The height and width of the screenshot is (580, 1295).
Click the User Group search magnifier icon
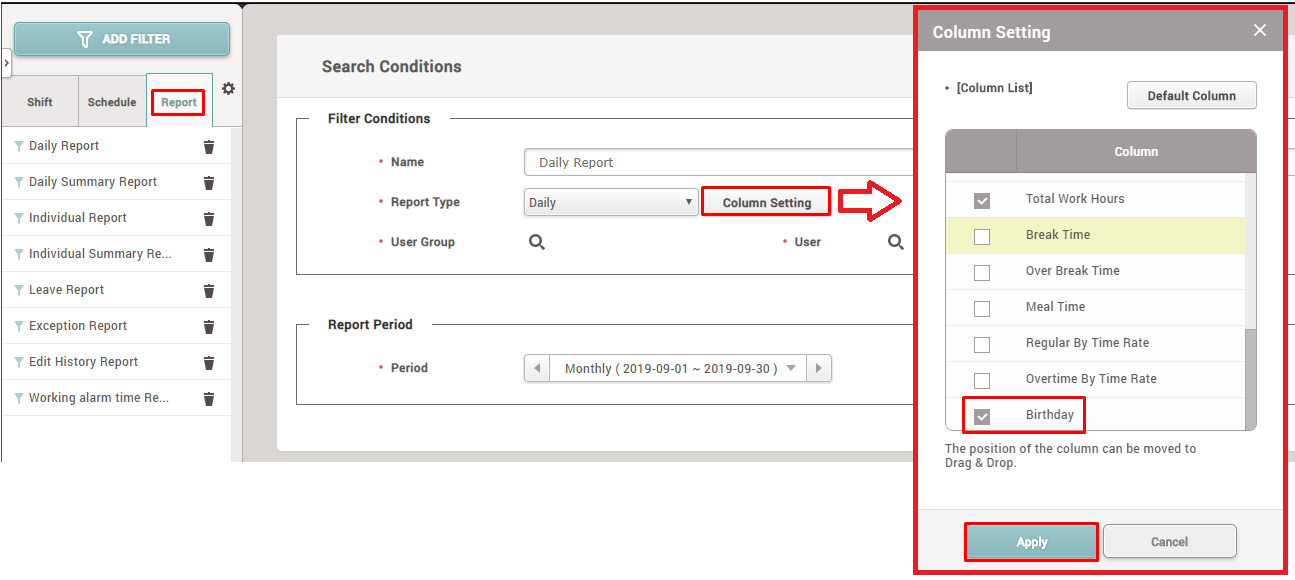537,242
